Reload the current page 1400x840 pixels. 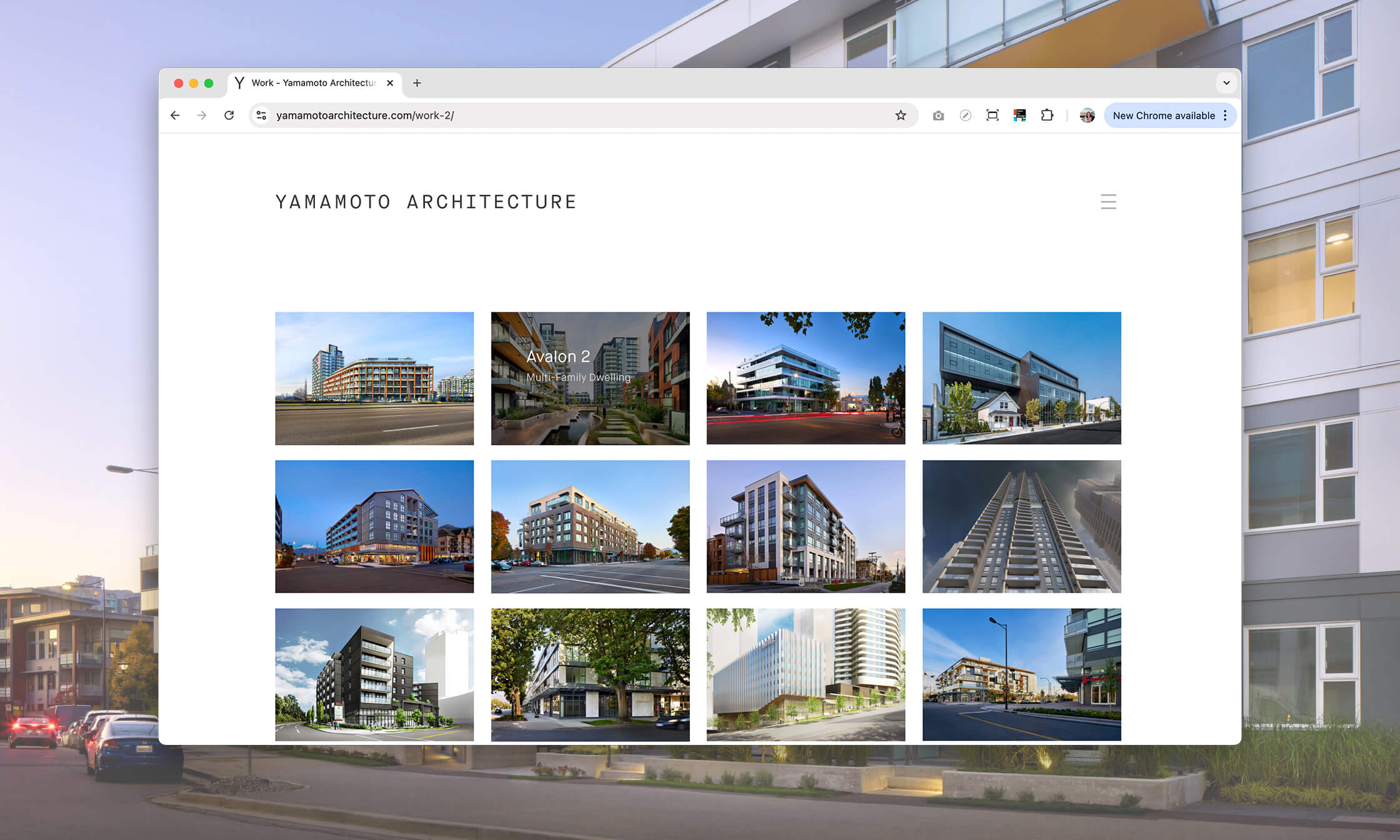pos(229,115)
